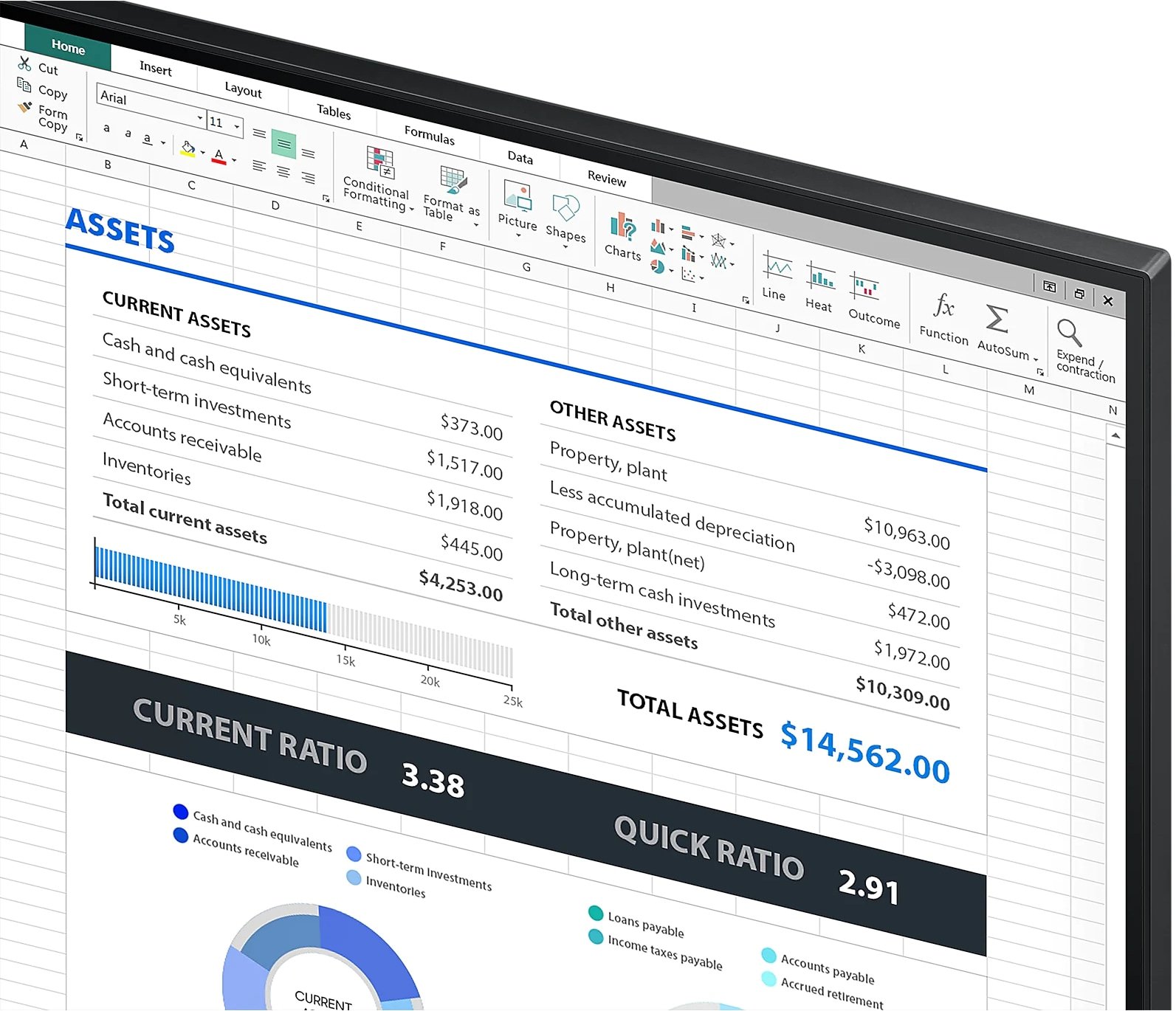This screenshot has height=1011, width=1176.
Task: Click the $14,562.00 total assets value
Action: pos(865,752)
